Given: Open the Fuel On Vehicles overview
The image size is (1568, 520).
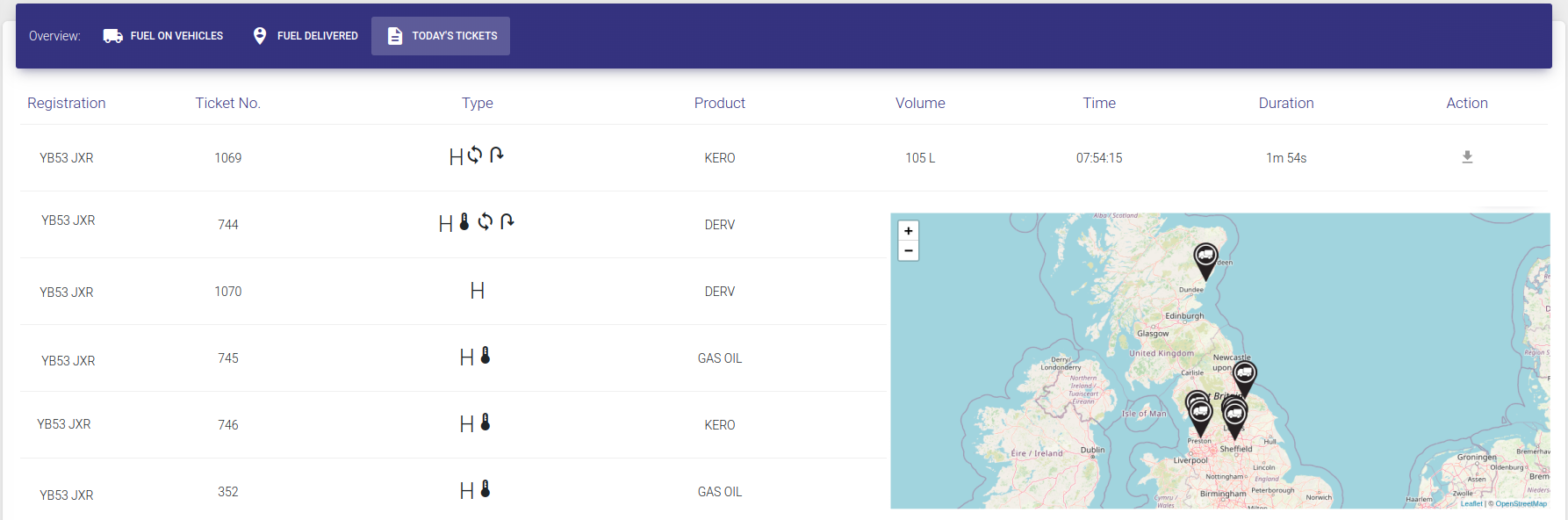Looking at the screenshot, I should coord(163,36).
